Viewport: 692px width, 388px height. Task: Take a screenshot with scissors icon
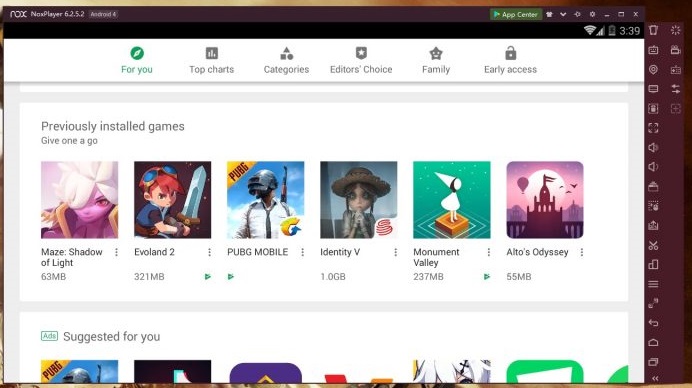654,245
